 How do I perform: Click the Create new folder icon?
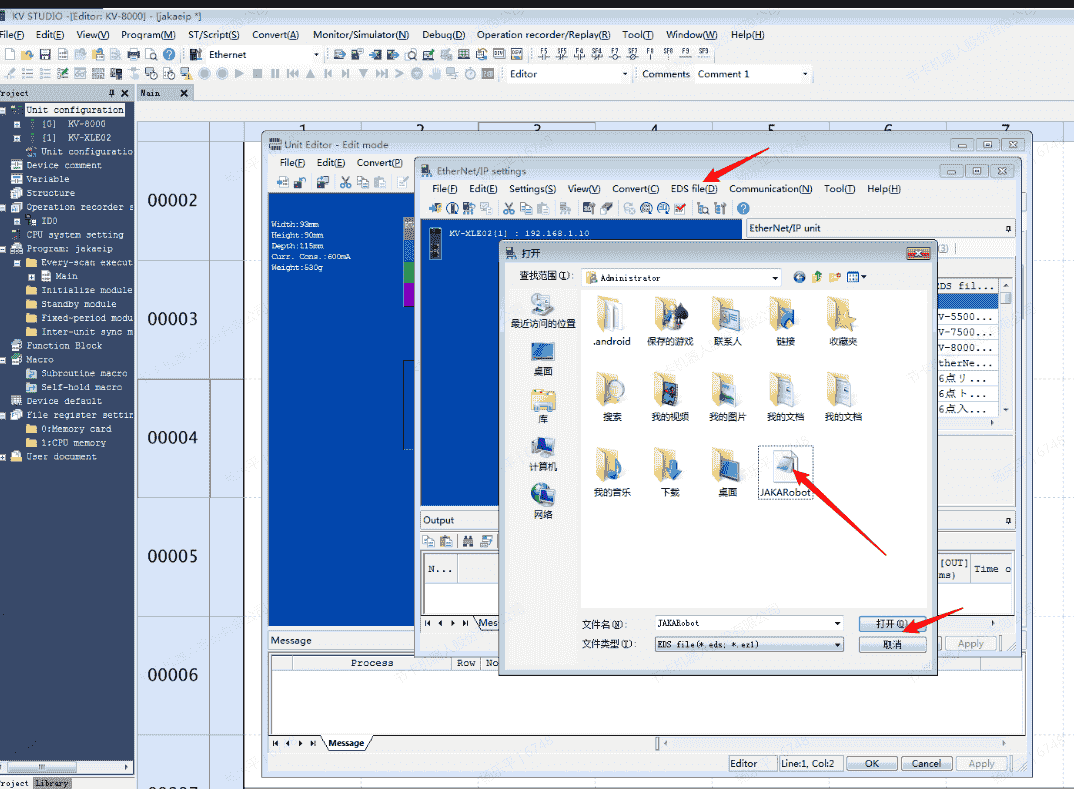point(835,277)
